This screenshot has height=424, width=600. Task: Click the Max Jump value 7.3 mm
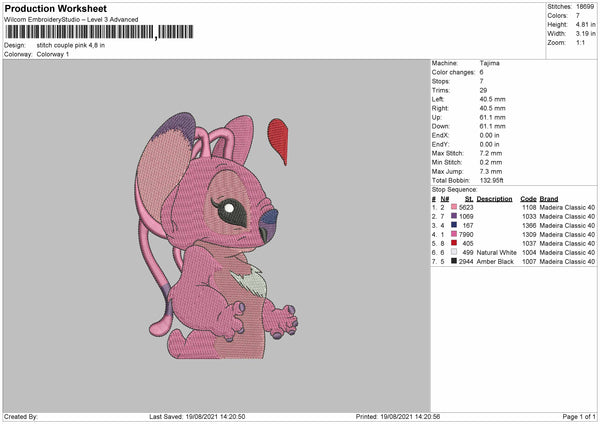point(491,171)
